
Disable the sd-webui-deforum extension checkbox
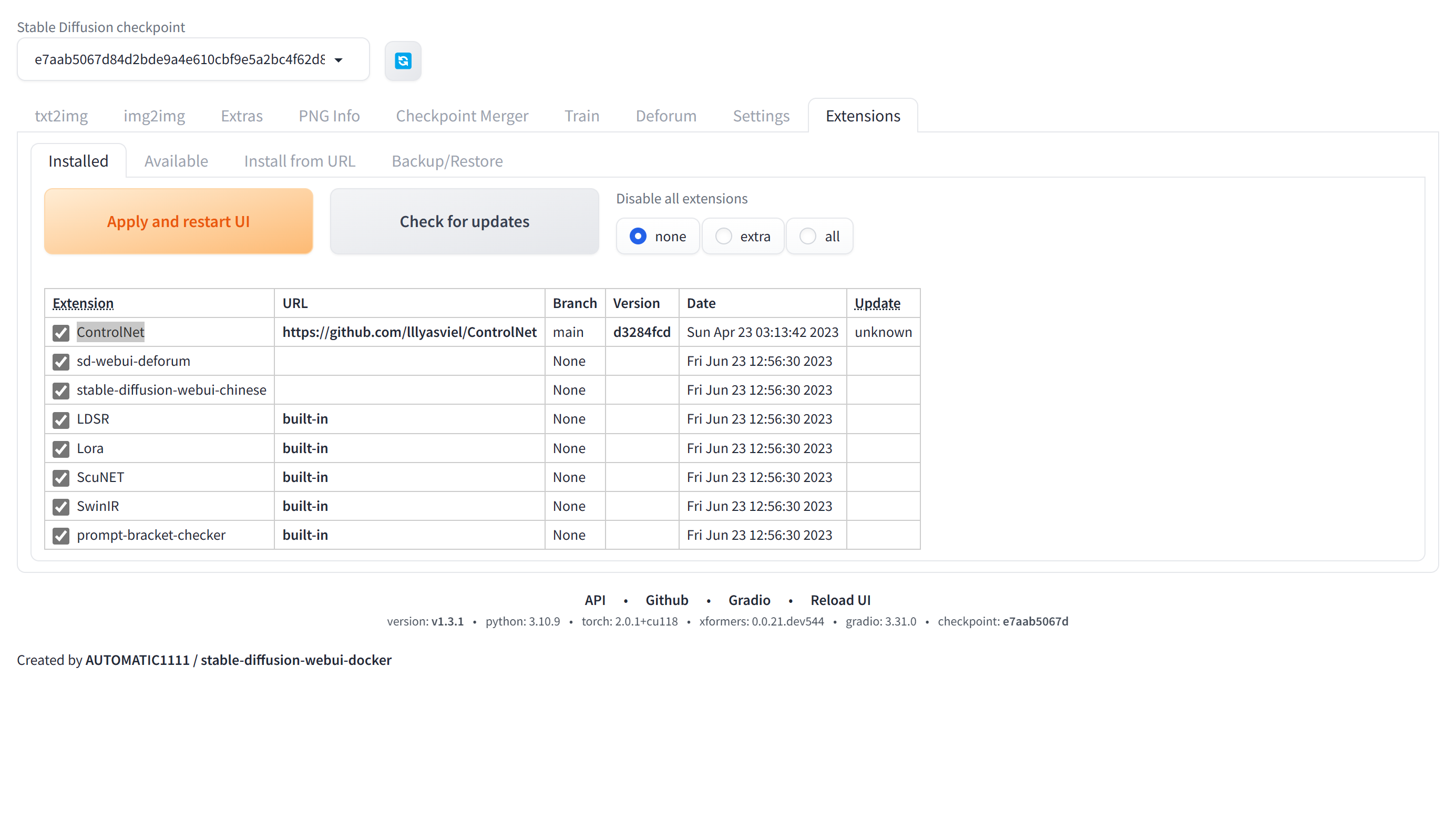click(x=61, y=362)
